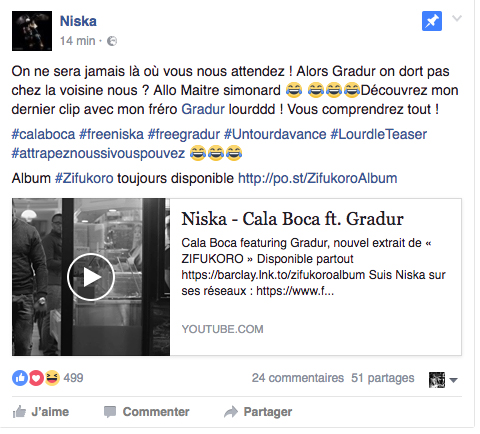Click the Commenter button
Image resolution: width=480 pixels, height=434 pixels.
pyautogui.click(x=147, y=412)
